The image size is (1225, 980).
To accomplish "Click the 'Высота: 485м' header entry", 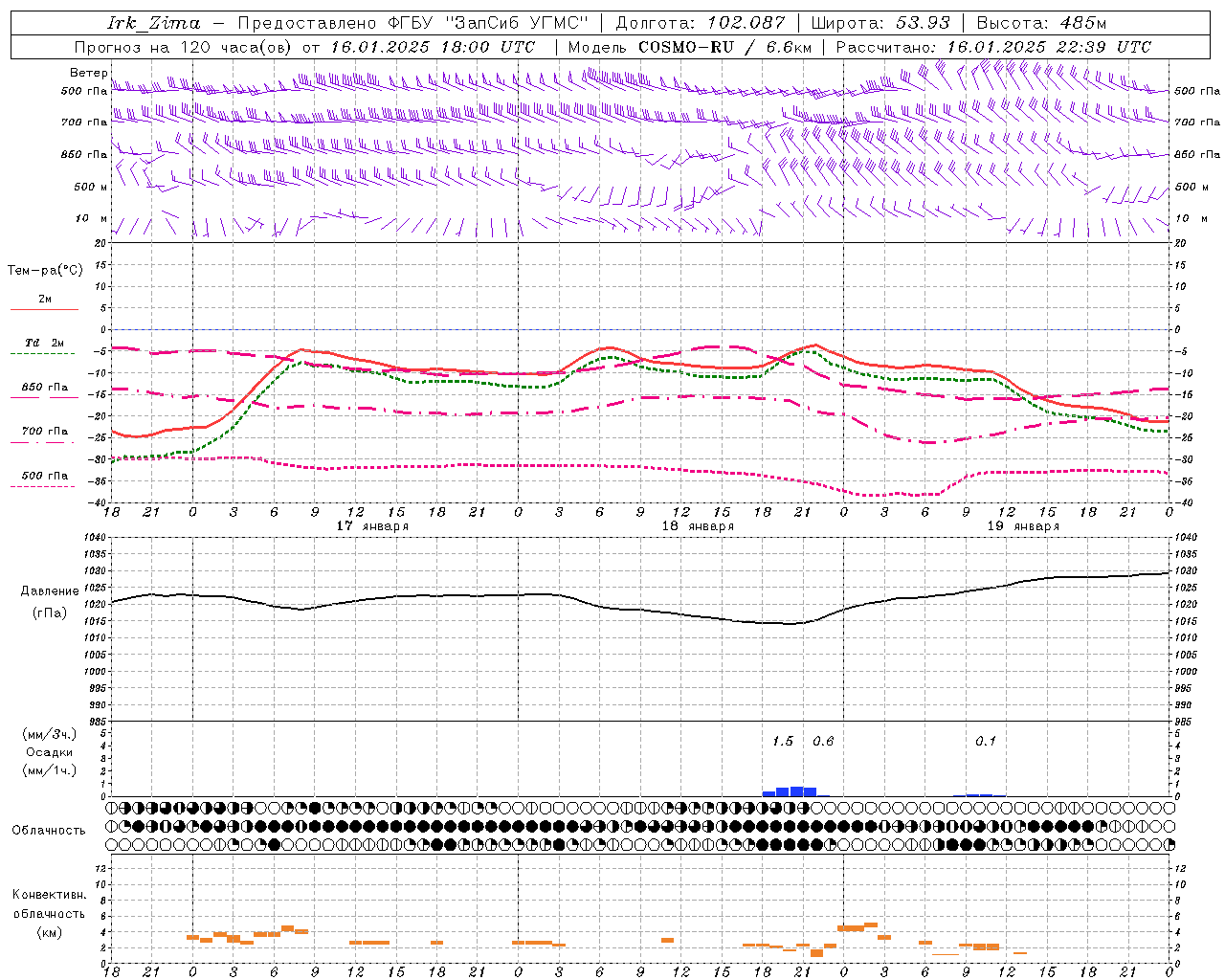I will point(1042,23).
